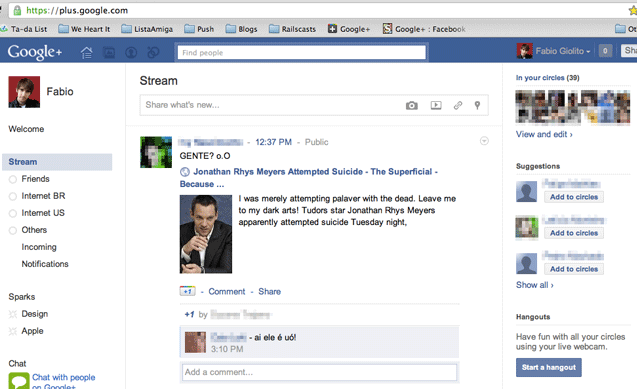Open We Heart It bookmark folder

click(84, 29)
